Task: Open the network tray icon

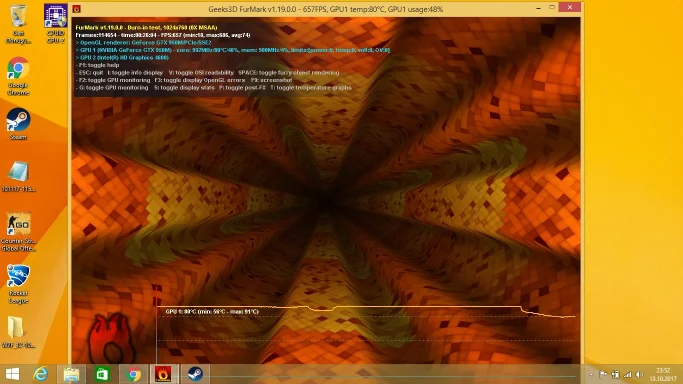Action: [x=628, y=374]
